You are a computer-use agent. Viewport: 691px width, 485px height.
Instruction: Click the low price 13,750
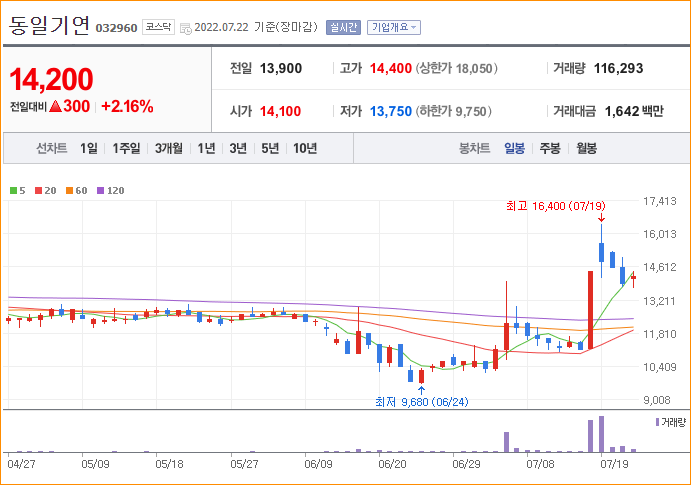click(x=390, y=111)
